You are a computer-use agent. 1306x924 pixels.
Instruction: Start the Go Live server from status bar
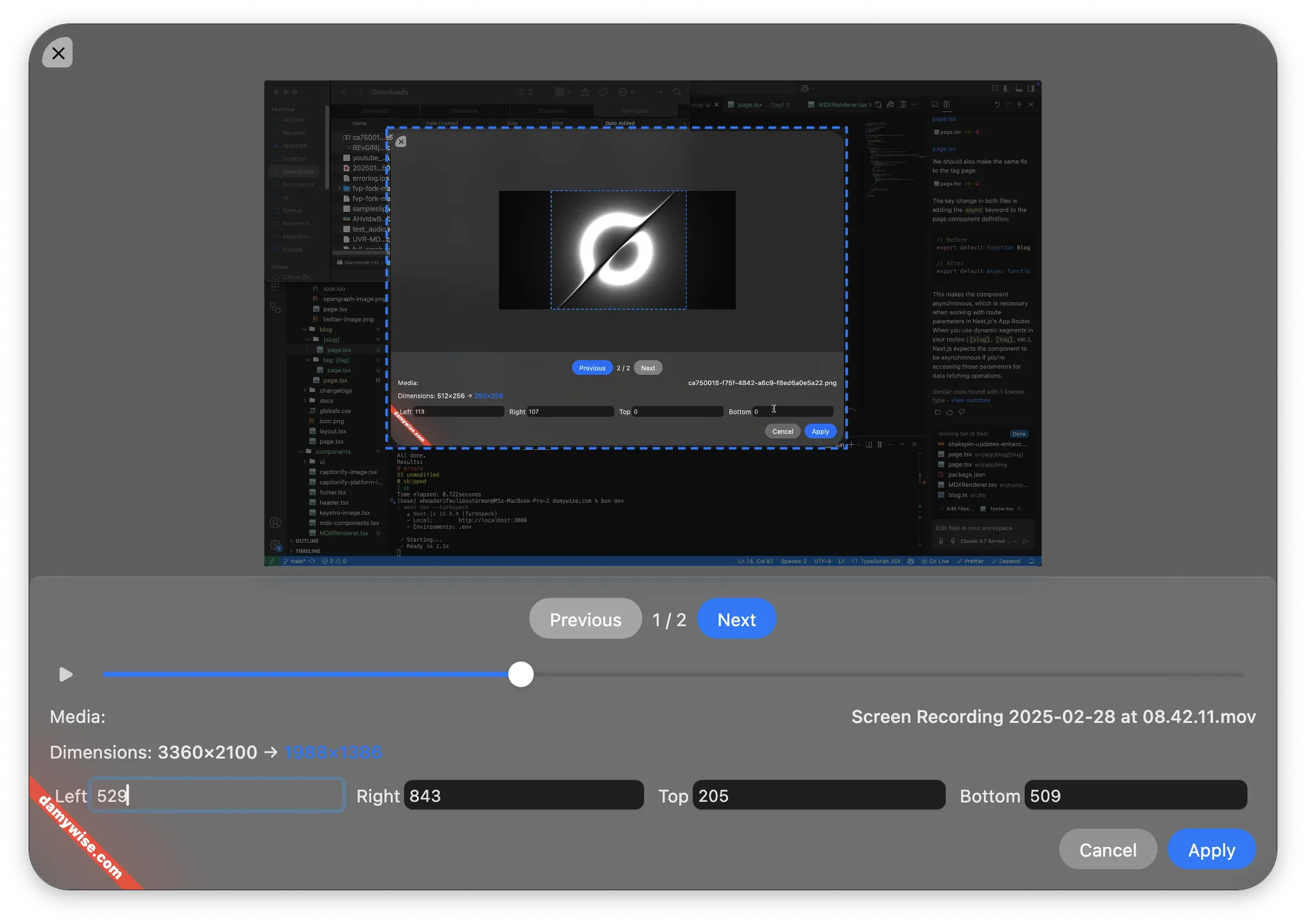tap(935, 562)
